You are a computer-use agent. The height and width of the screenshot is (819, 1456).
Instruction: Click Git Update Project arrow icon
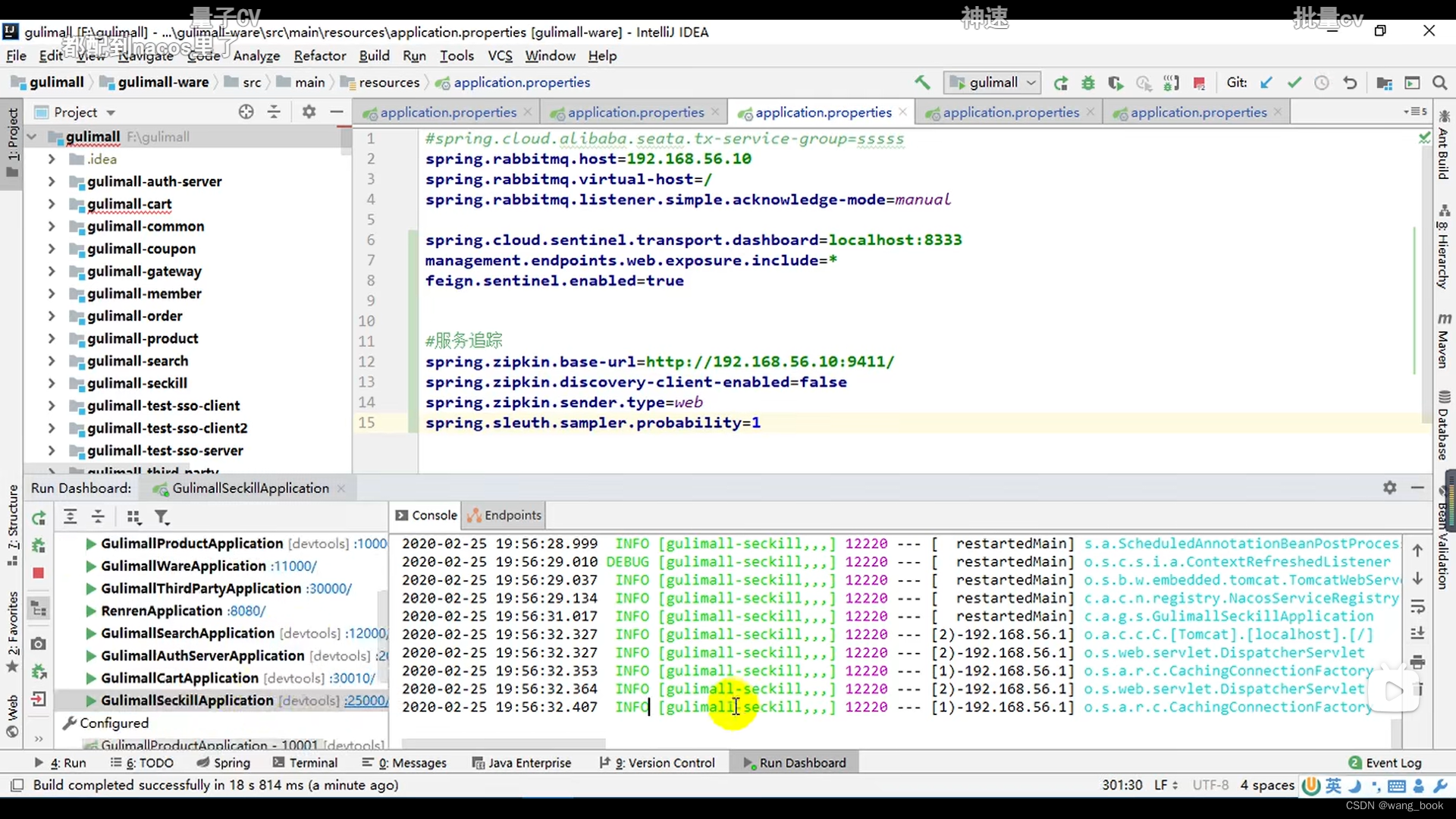[x=1266, y=83]
